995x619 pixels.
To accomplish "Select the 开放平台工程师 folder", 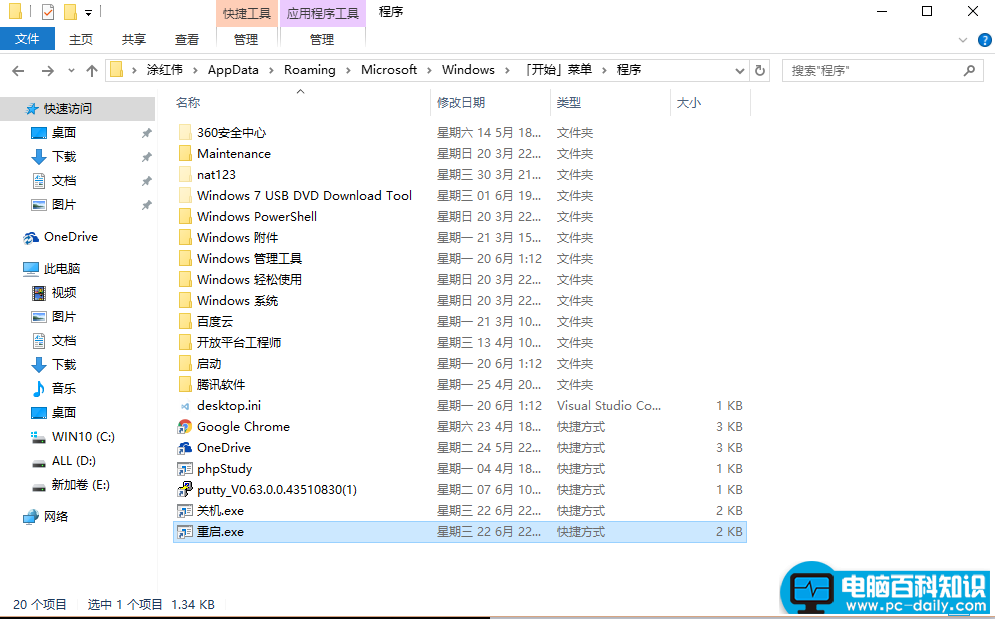I will (459, 343).
